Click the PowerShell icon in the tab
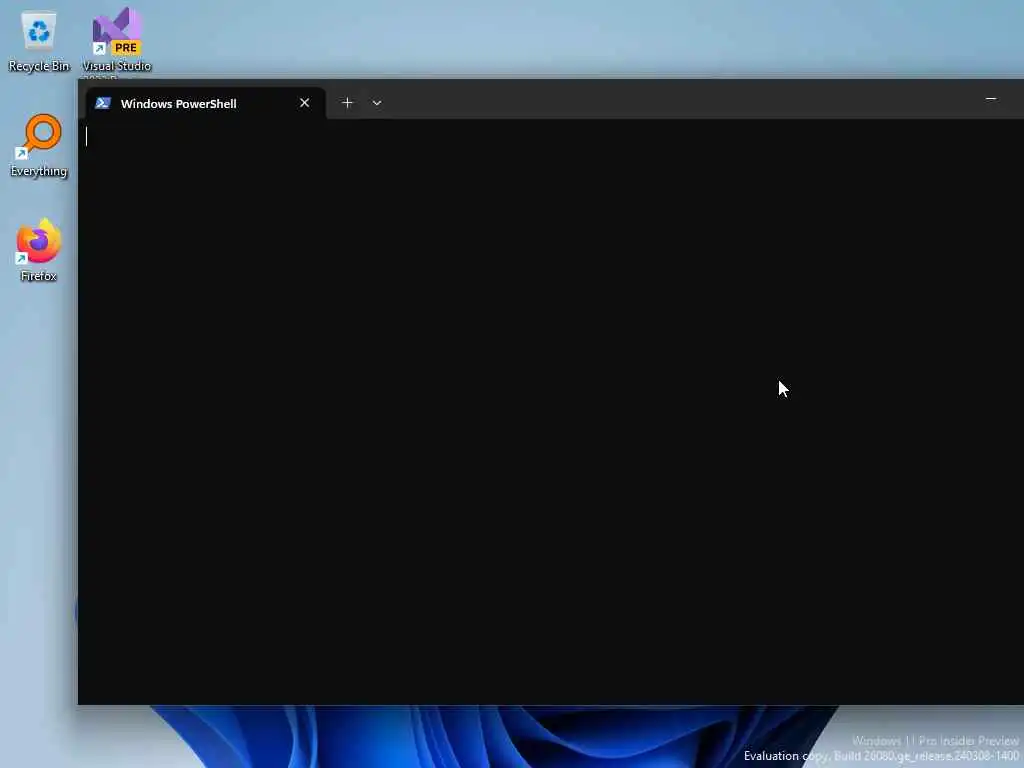 103,103
